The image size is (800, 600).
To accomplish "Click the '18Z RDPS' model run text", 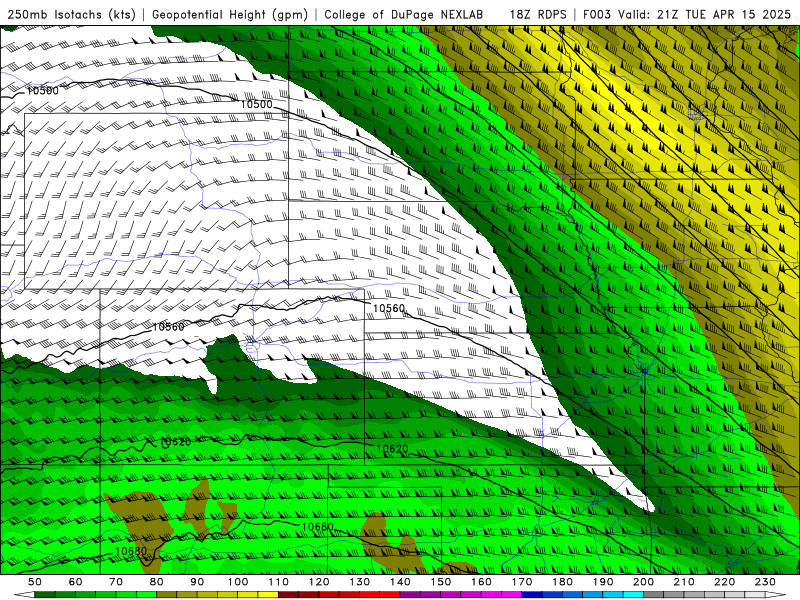I will 538,14.
